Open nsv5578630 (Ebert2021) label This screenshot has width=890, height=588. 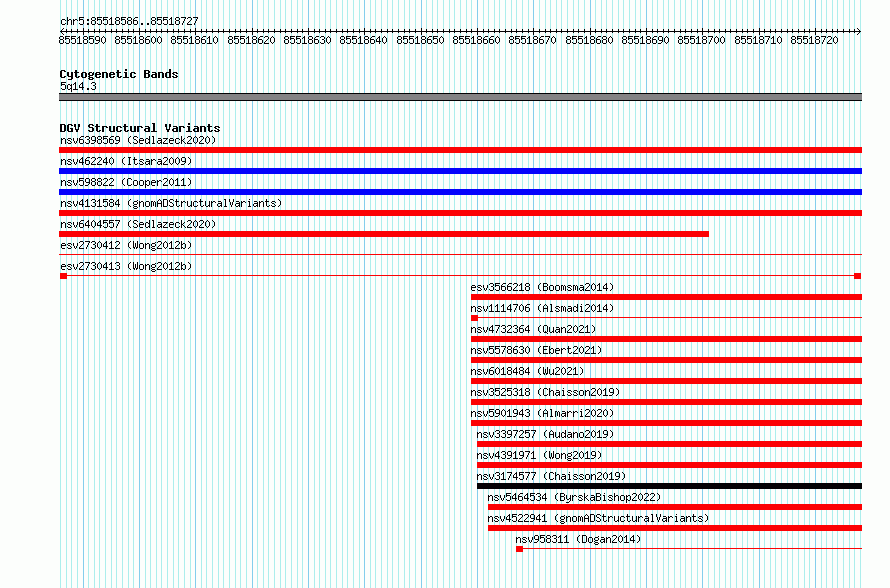pos(536,350)
